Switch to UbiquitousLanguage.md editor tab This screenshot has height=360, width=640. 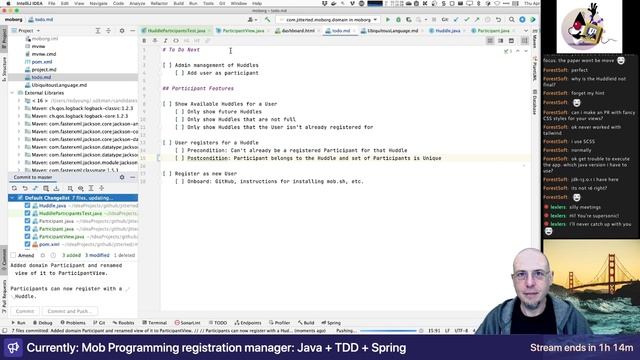click(x=392, y=31)
